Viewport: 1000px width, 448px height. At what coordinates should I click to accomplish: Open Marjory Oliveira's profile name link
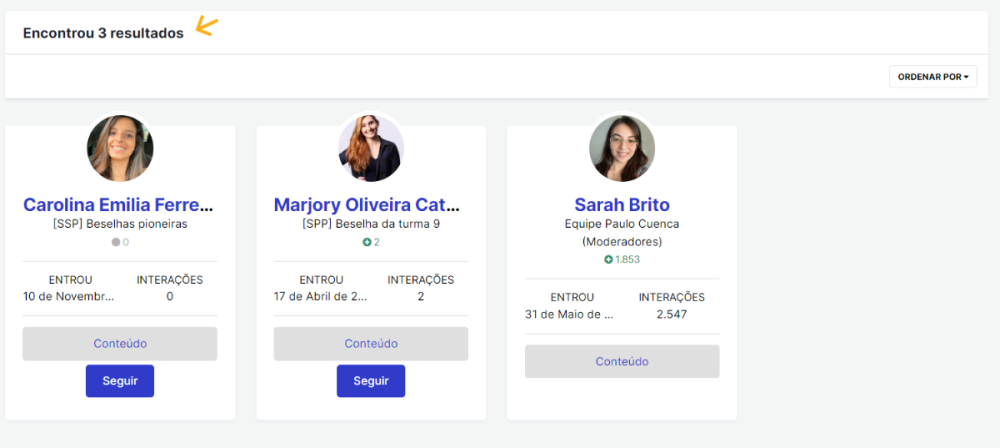pyautogui.click(x=368, y=205)
